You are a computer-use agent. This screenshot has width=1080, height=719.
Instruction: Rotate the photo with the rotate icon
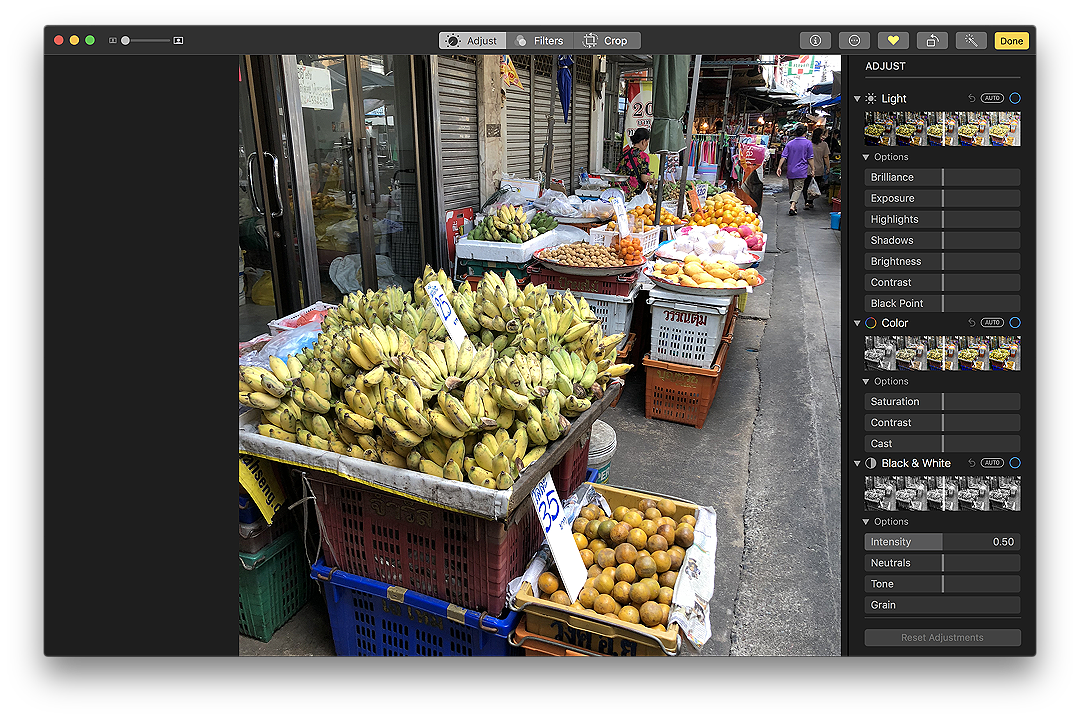click(x=932, y=41)
